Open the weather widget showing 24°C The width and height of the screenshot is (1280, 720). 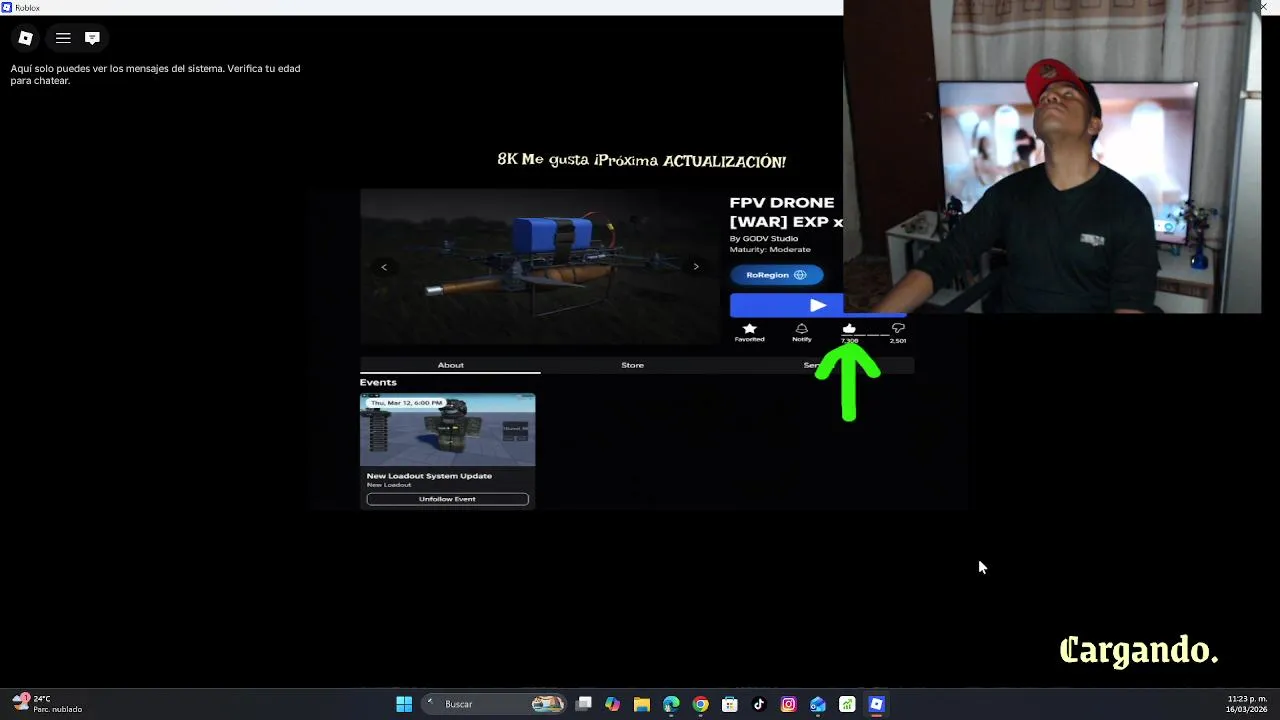point(48,704)
